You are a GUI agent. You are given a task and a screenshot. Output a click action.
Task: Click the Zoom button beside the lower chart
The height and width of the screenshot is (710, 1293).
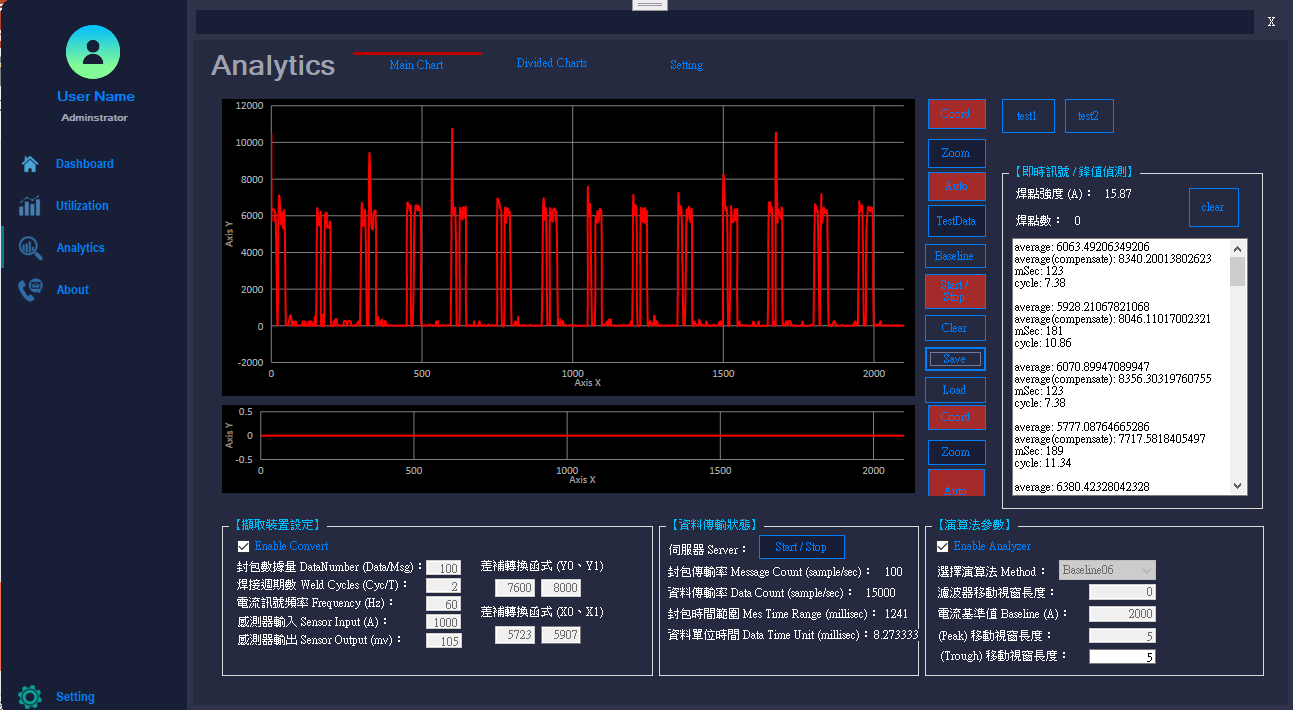click(956, 452)
